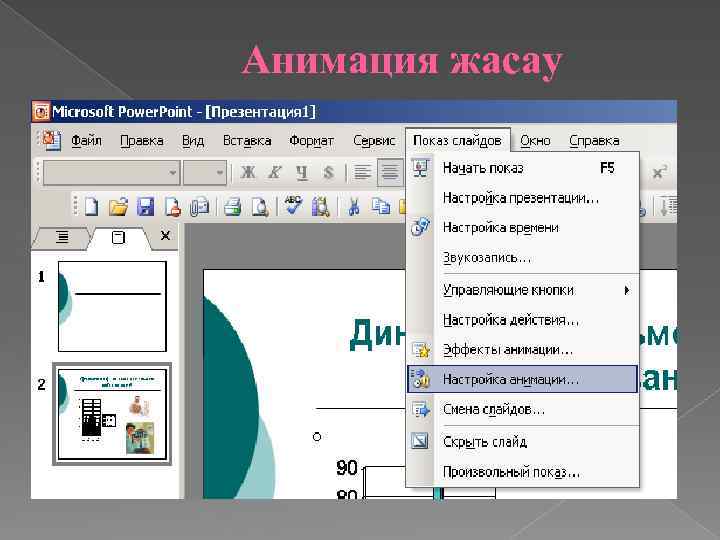Choose Произвольный показ... entry

523,472
